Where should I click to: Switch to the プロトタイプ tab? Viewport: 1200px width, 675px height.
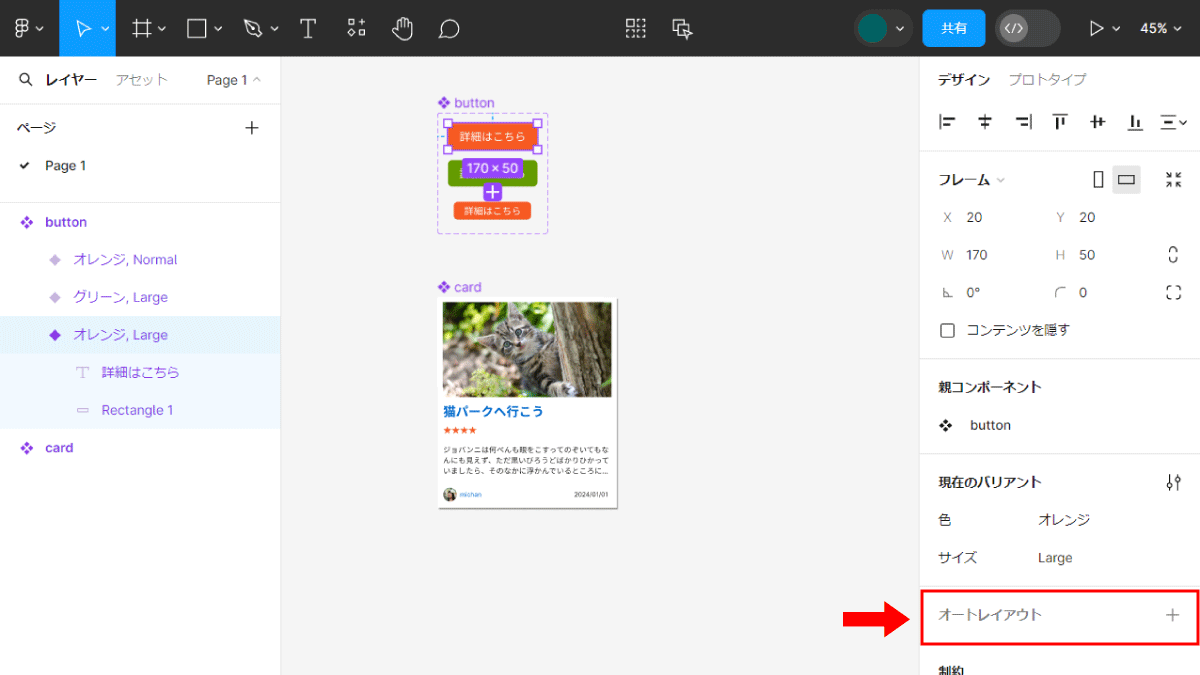point(1047,80)
